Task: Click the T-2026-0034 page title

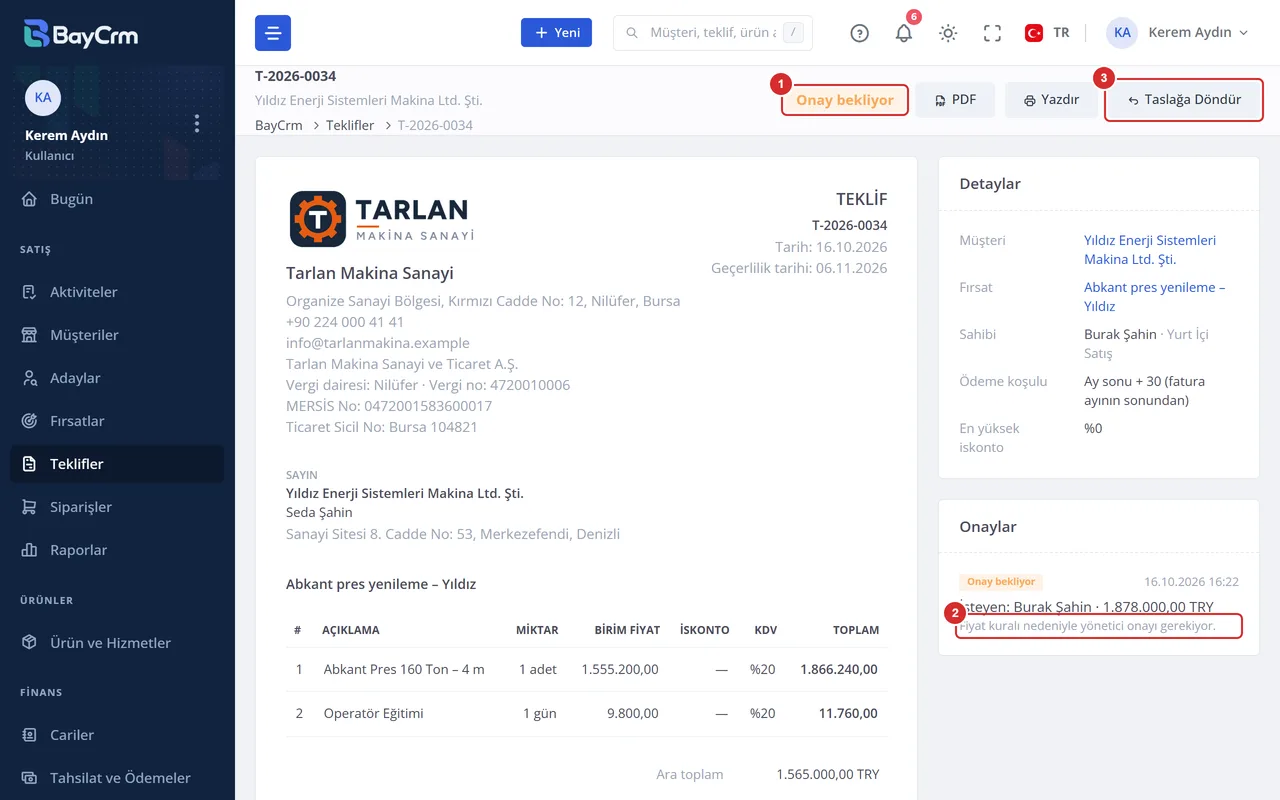Action: (x=296, y=76)
